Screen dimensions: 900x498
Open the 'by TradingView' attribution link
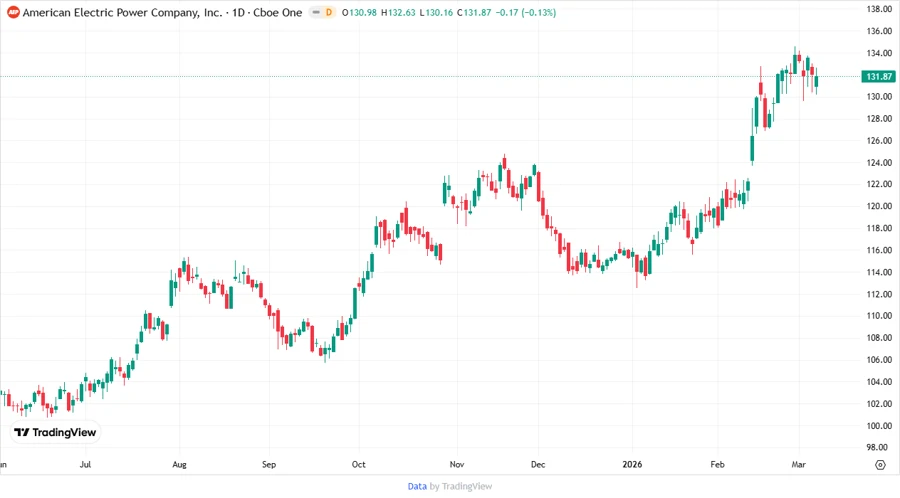click(461, 487)
